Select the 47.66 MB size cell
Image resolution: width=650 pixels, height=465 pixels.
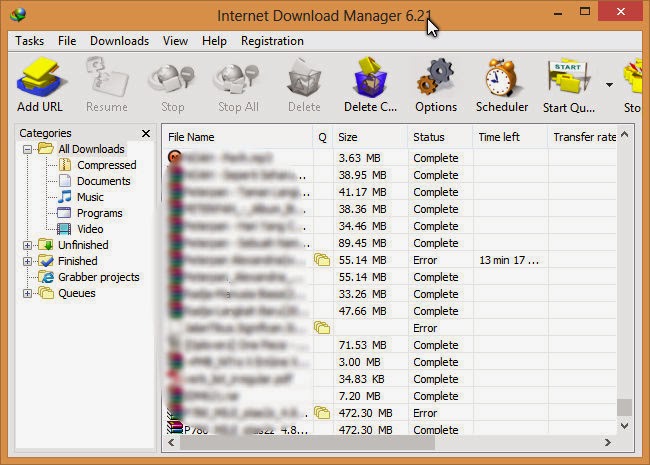[x=362, y=311]
